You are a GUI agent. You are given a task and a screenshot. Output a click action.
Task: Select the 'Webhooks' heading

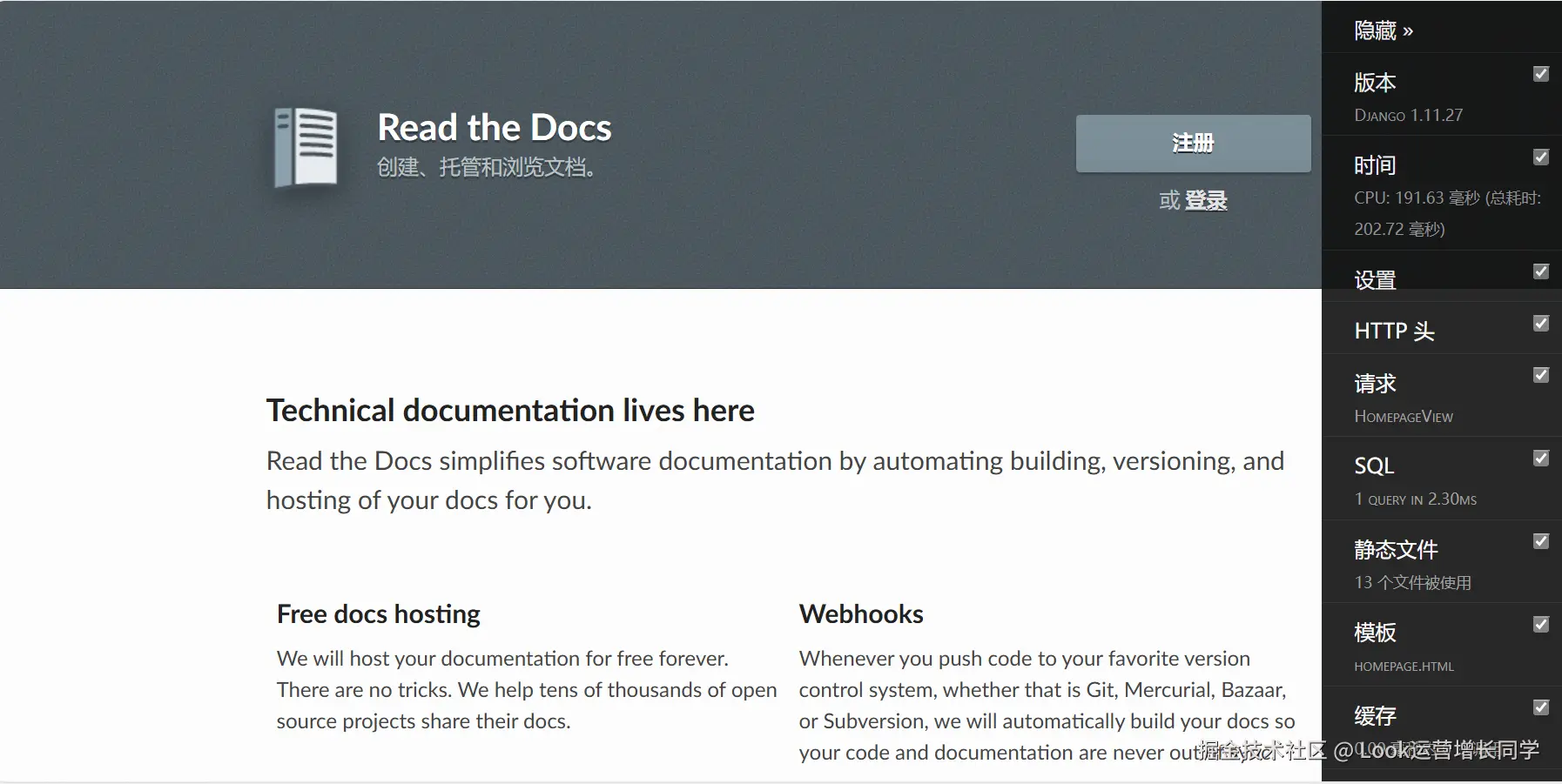point(861,614)
